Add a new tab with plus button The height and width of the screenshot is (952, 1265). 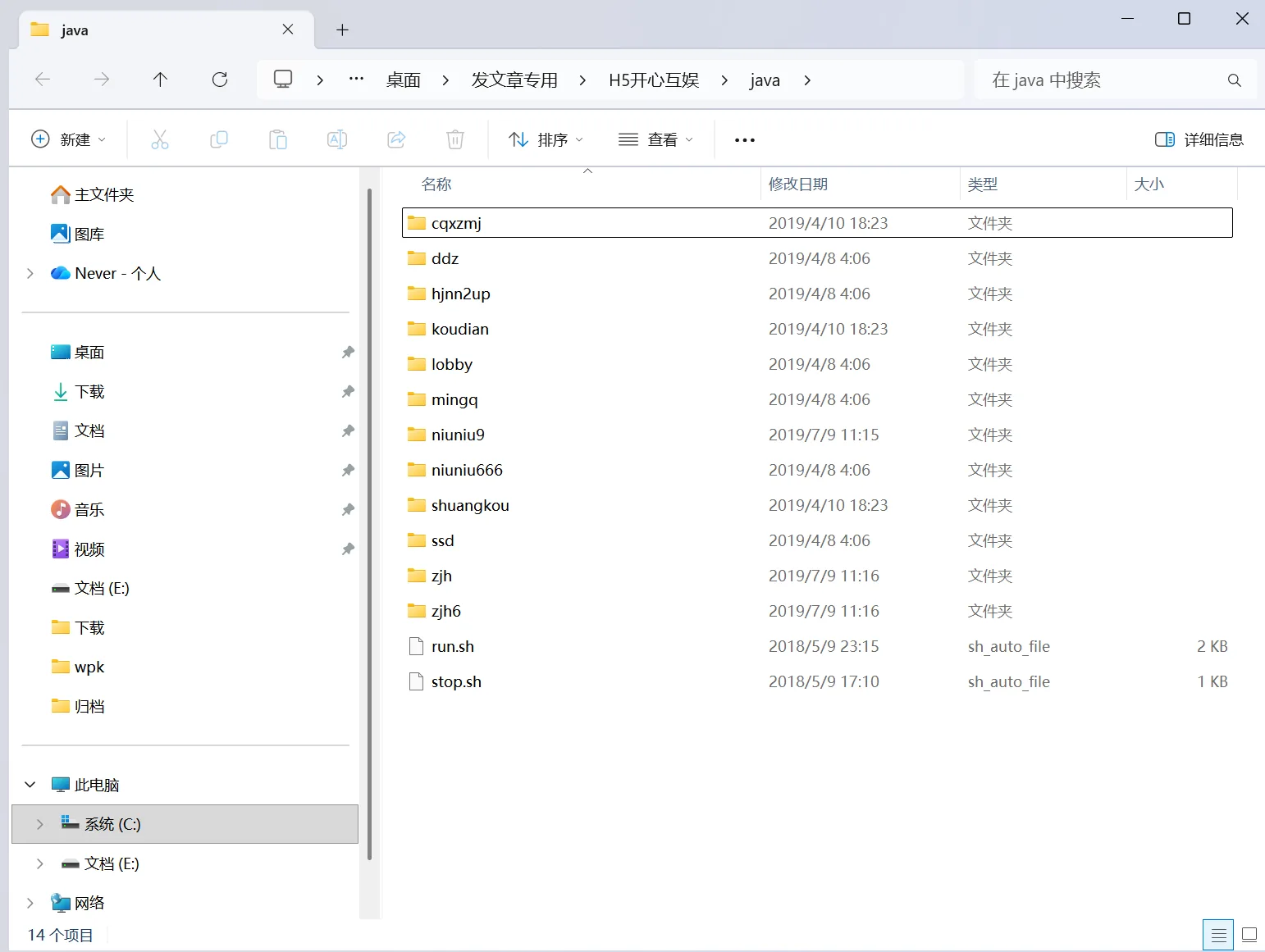pos(343,30)
